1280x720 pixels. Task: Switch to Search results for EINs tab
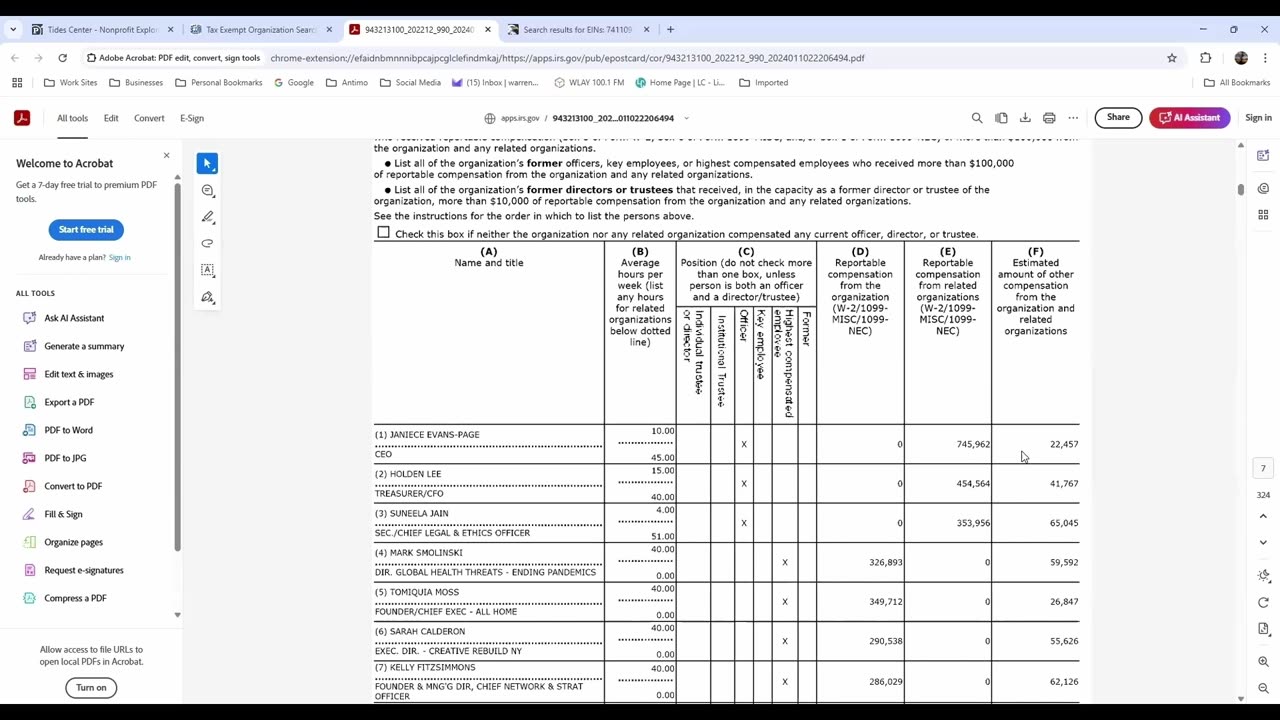point(578,29)
